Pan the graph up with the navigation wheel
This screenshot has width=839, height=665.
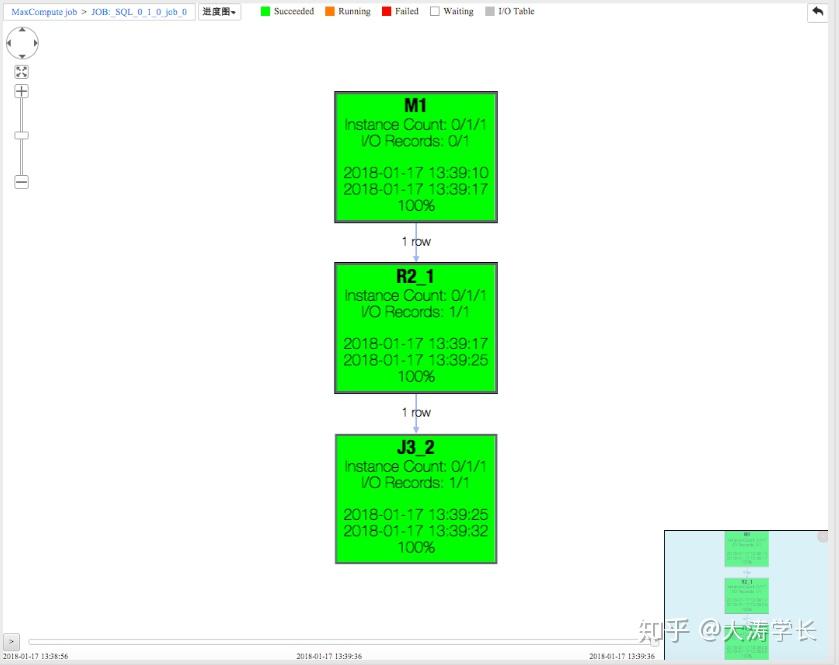click(x=22, y=30)
